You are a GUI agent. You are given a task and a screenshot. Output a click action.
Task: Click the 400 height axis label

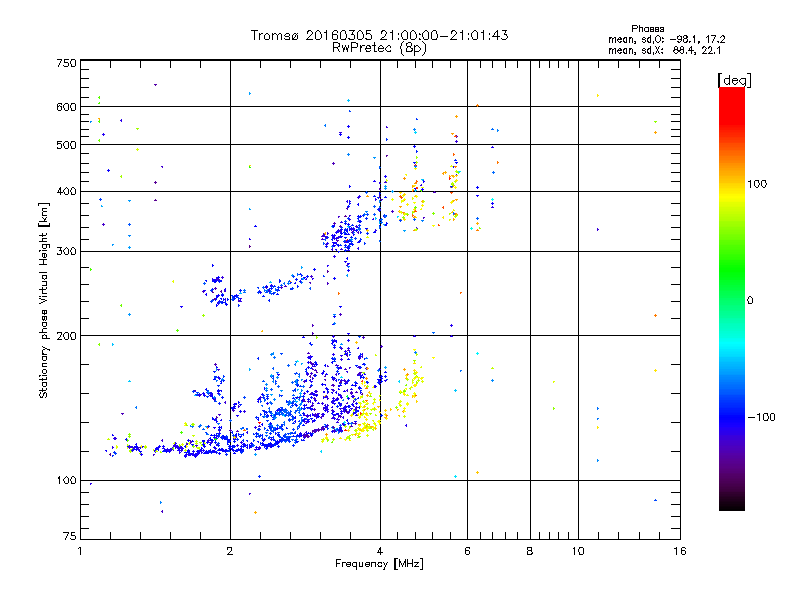pos(66,192)
